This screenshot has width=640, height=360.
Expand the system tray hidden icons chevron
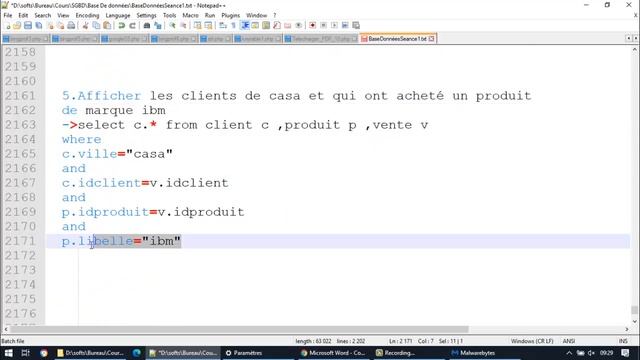click(569, 353)
